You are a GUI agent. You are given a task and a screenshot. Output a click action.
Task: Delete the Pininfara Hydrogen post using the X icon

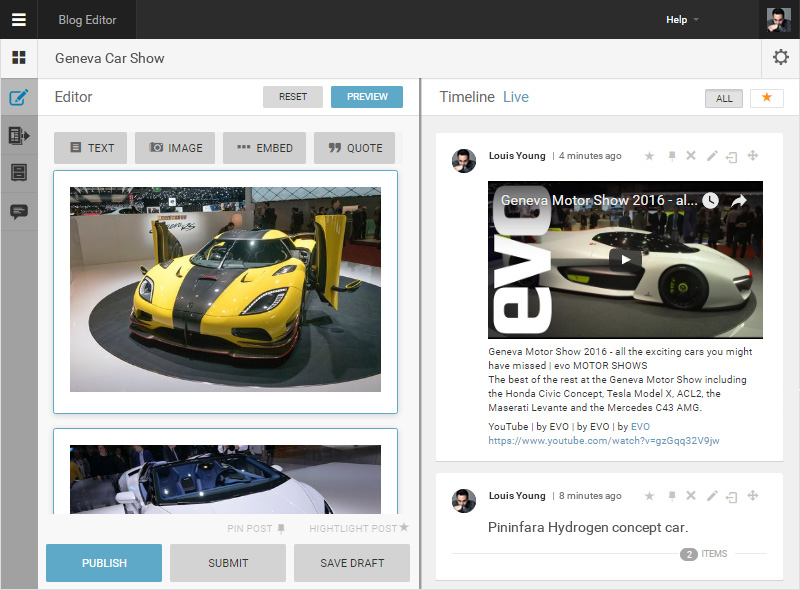(x=690, y=495)
